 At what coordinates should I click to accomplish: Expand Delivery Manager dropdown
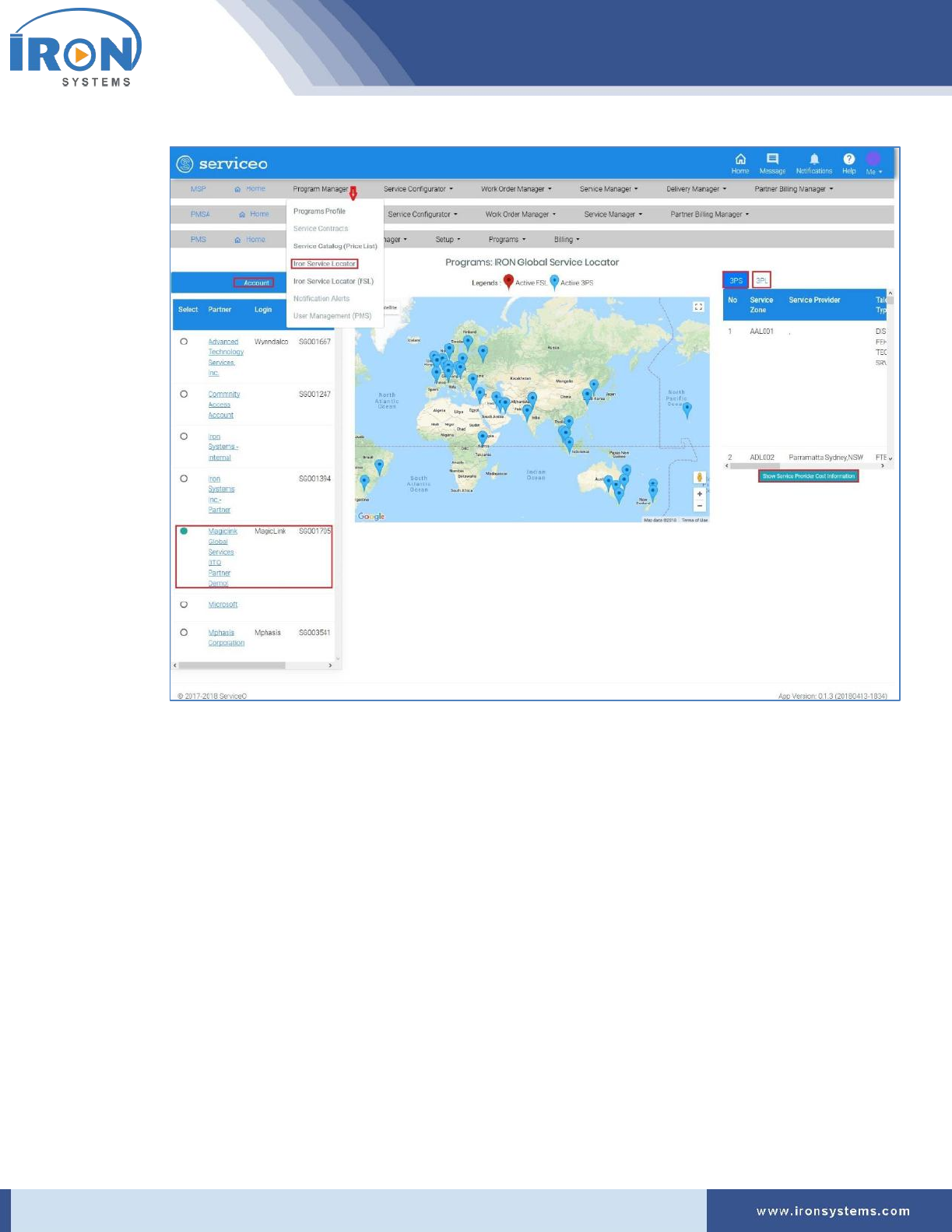pos(696,189)
